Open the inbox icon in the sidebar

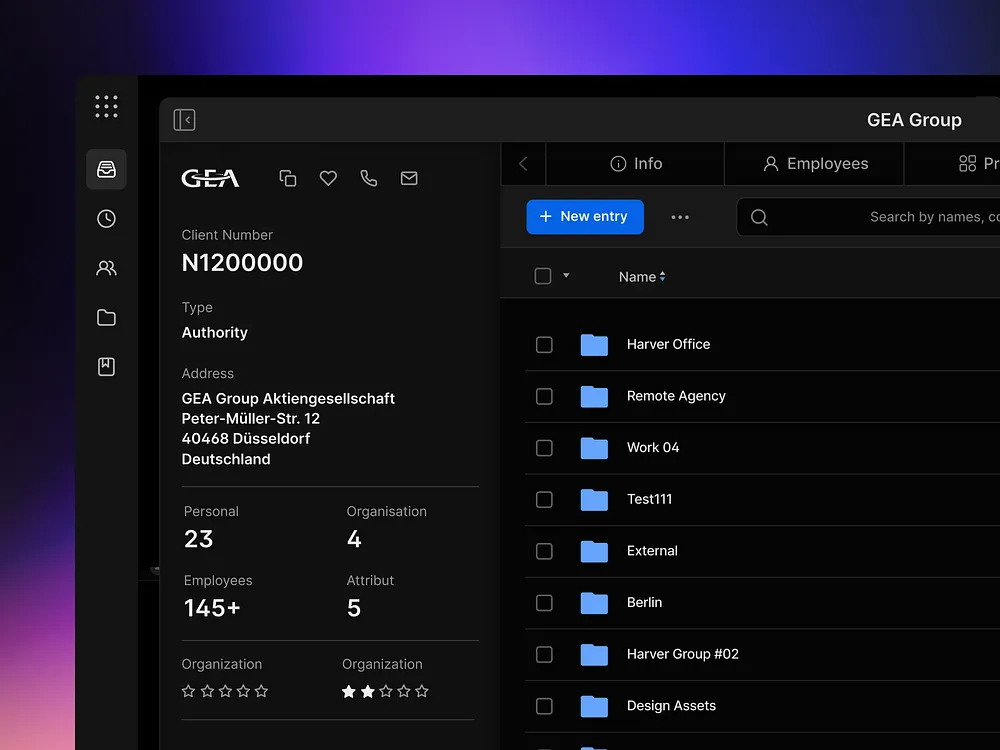coord(106,168)
